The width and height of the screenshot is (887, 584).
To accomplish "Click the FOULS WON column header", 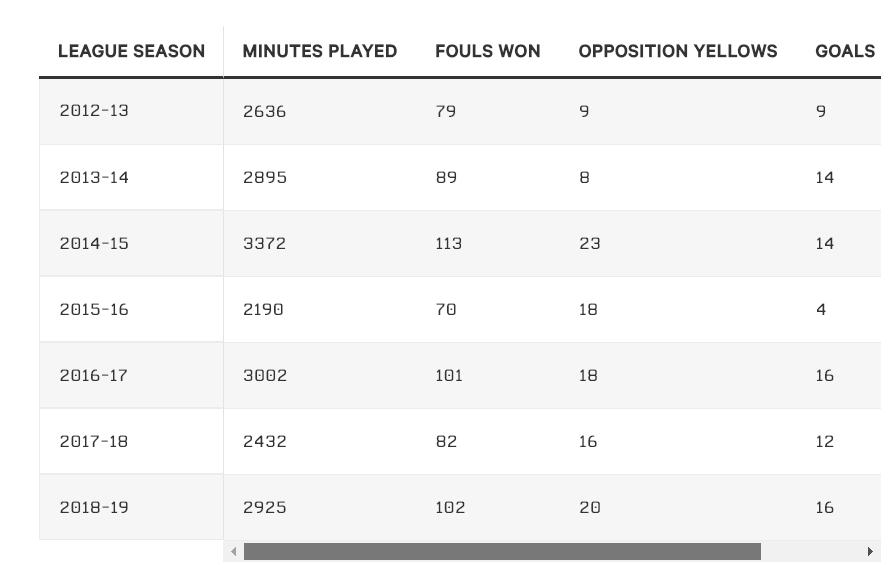I will coord(488,51).
